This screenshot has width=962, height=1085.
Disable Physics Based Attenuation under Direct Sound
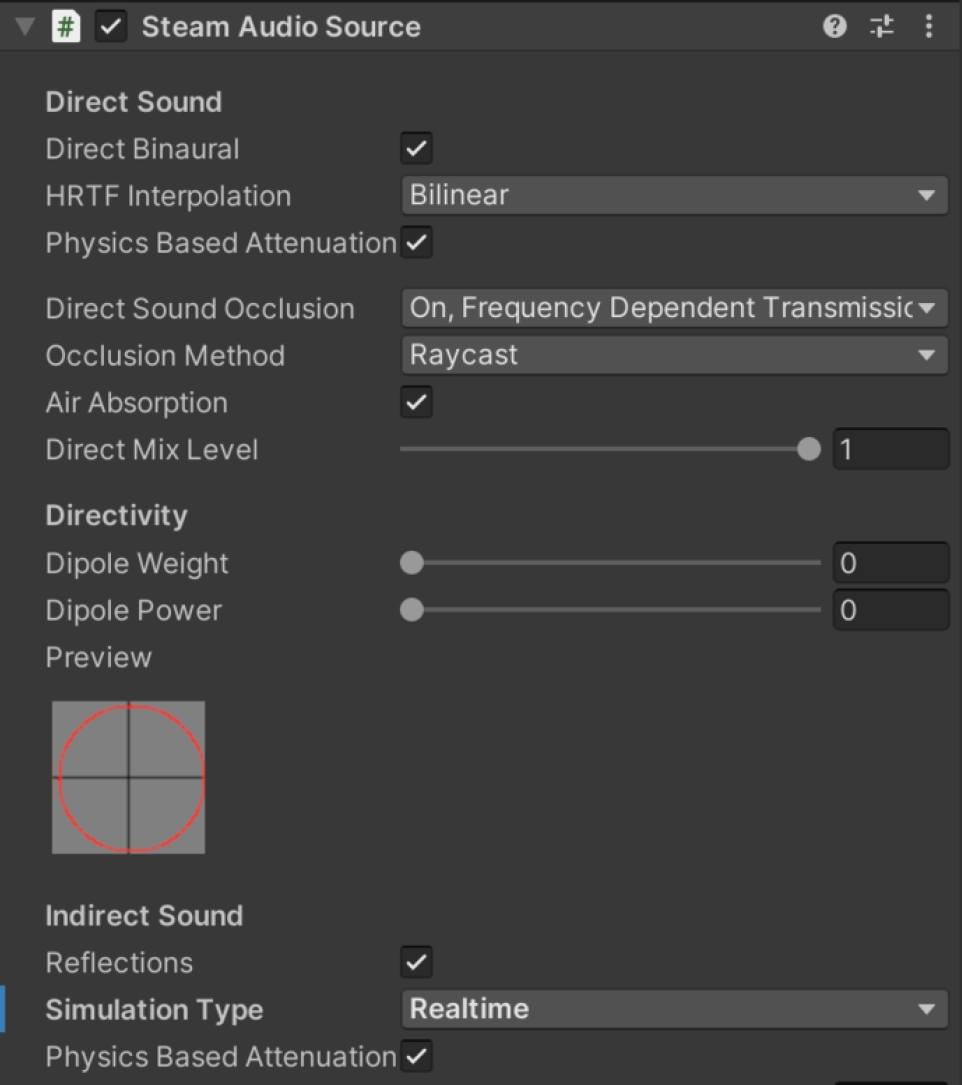(415, 242)
